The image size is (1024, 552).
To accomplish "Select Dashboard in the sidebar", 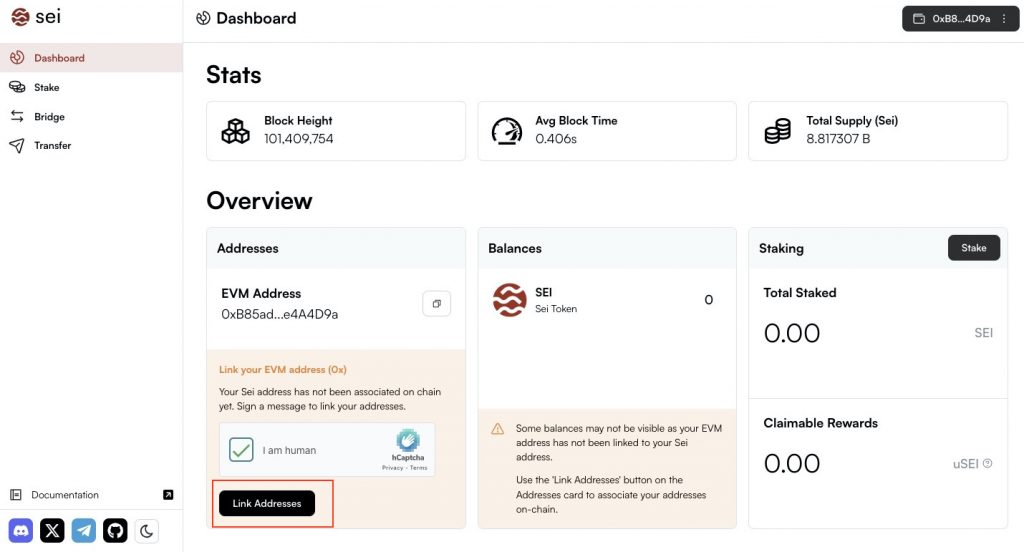I will click(x=59, y=58).
